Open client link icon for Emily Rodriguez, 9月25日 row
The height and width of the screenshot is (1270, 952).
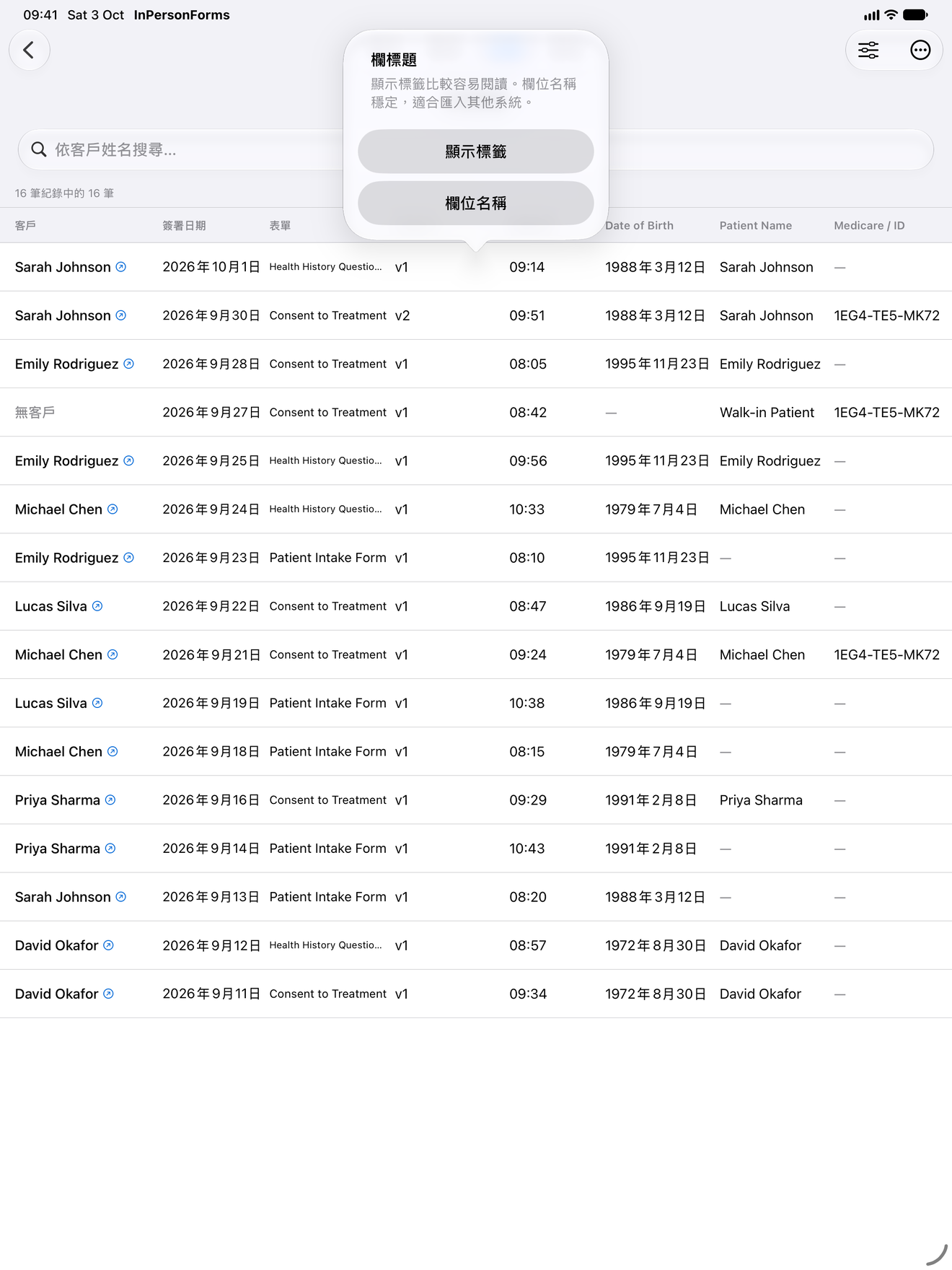[x=128, y=460]
